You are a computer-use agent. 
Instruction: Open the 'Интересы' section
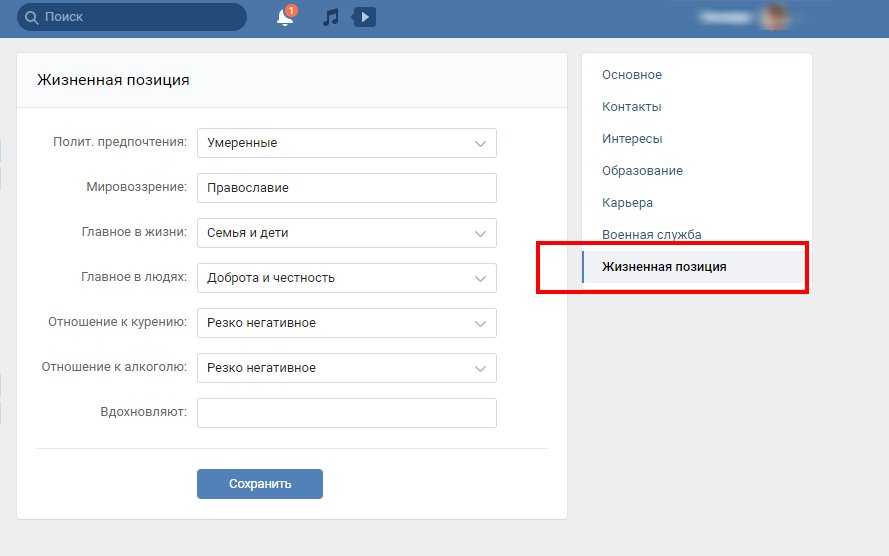tap(632, 139)
